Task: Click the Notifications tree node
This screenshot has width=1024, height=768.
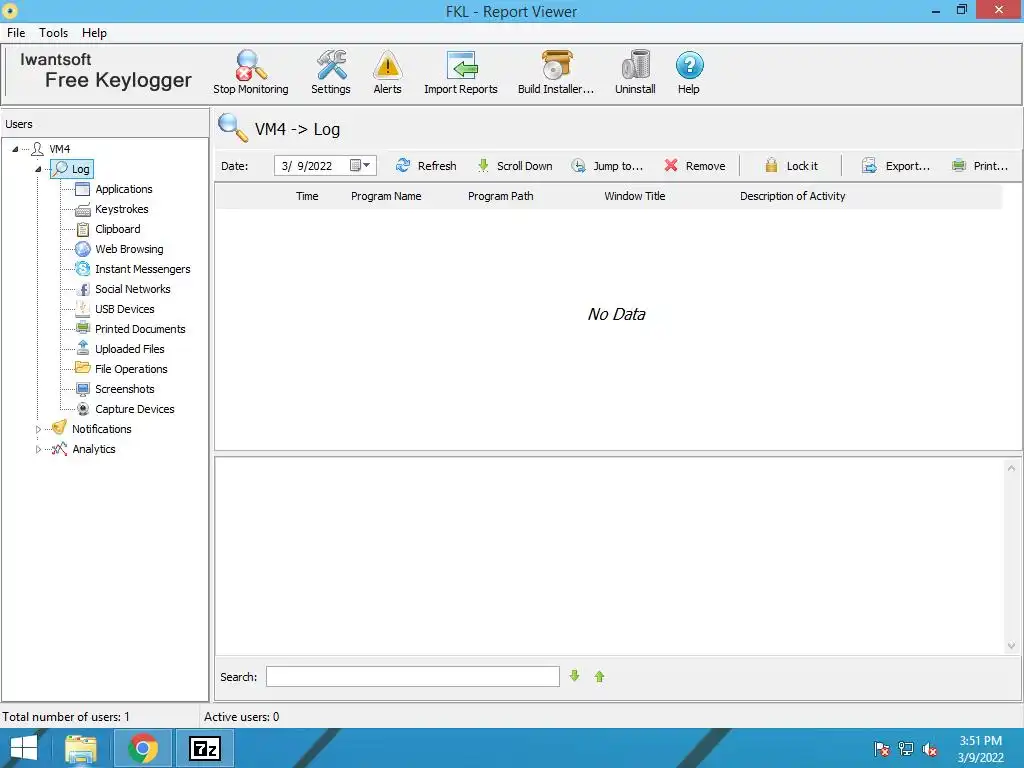Action: tap(101, 429)
